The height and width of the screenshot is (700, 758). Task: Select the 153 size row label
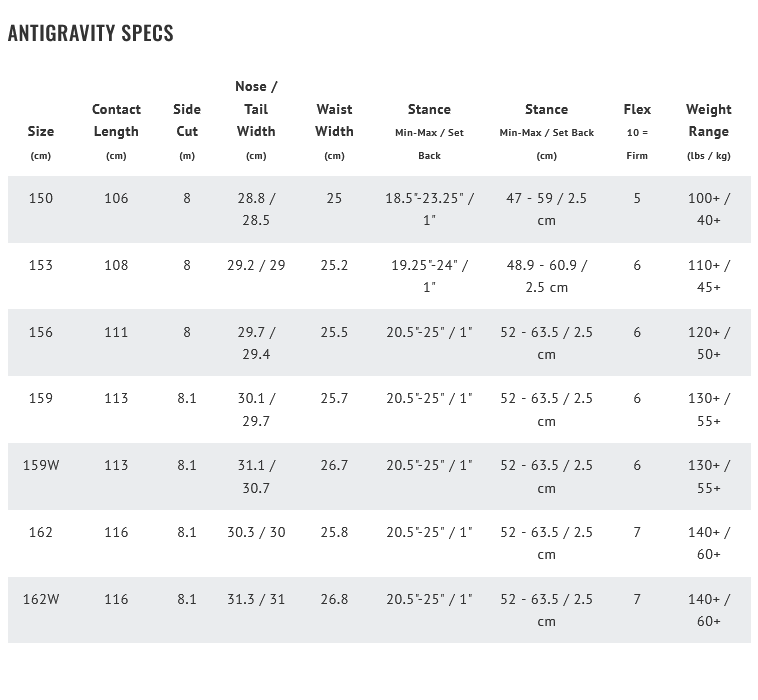[x=41, y=265]
